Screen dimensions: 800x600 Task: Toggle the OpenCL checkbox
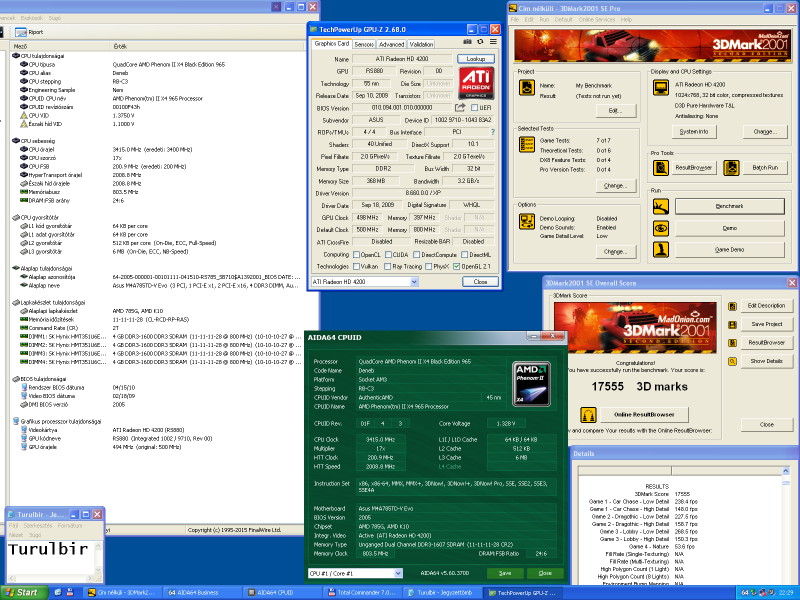(354, 254)
